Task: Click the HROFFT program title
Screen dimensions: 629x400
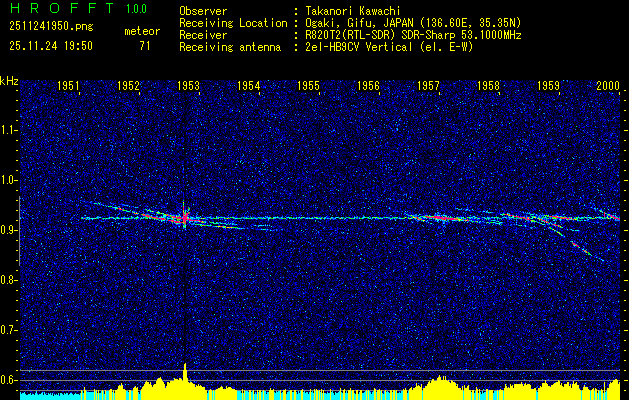Action: (x=62, y=8)
